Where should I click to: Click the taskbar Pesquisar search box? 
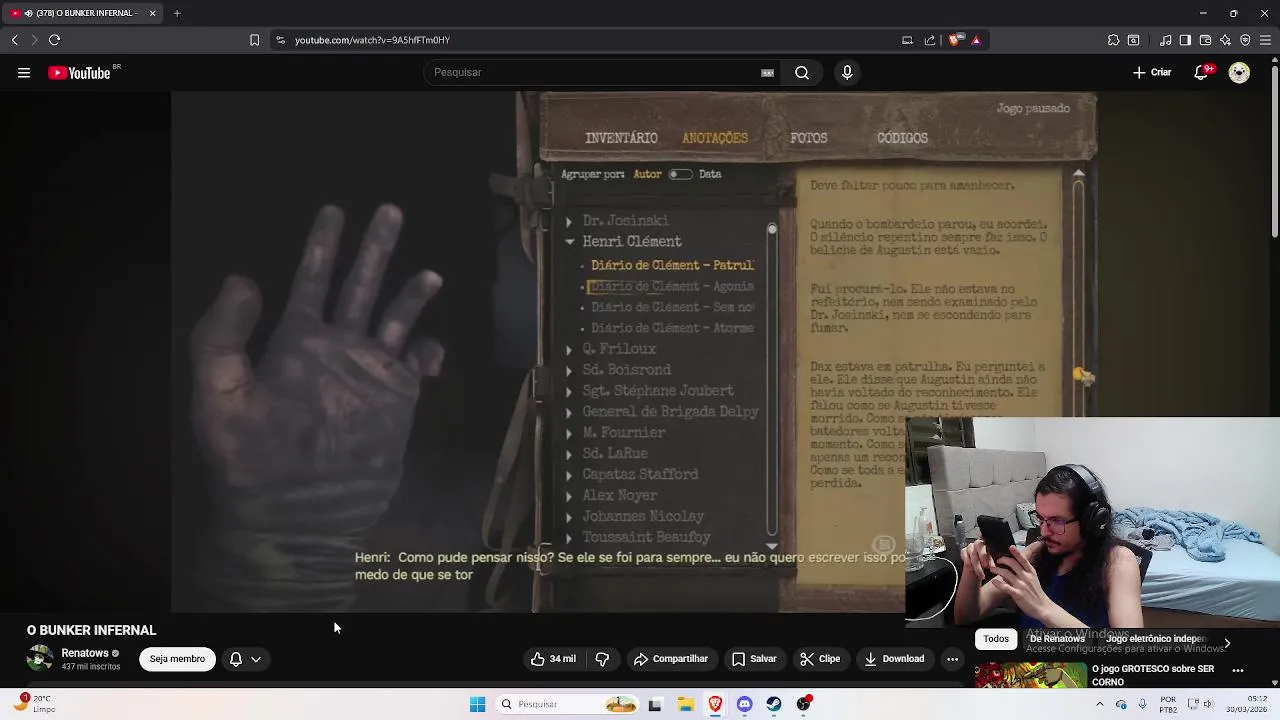click(x=568, y=704)
